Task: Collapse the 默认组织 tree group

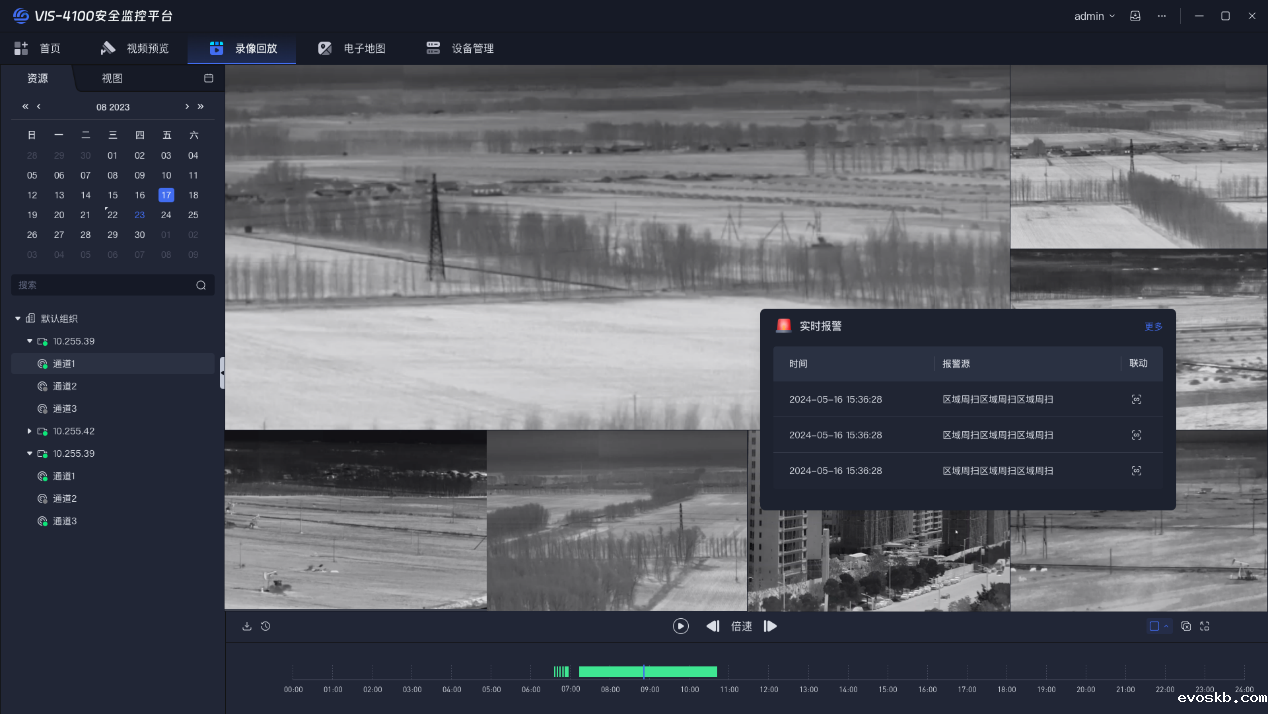Action: point(18,318)
